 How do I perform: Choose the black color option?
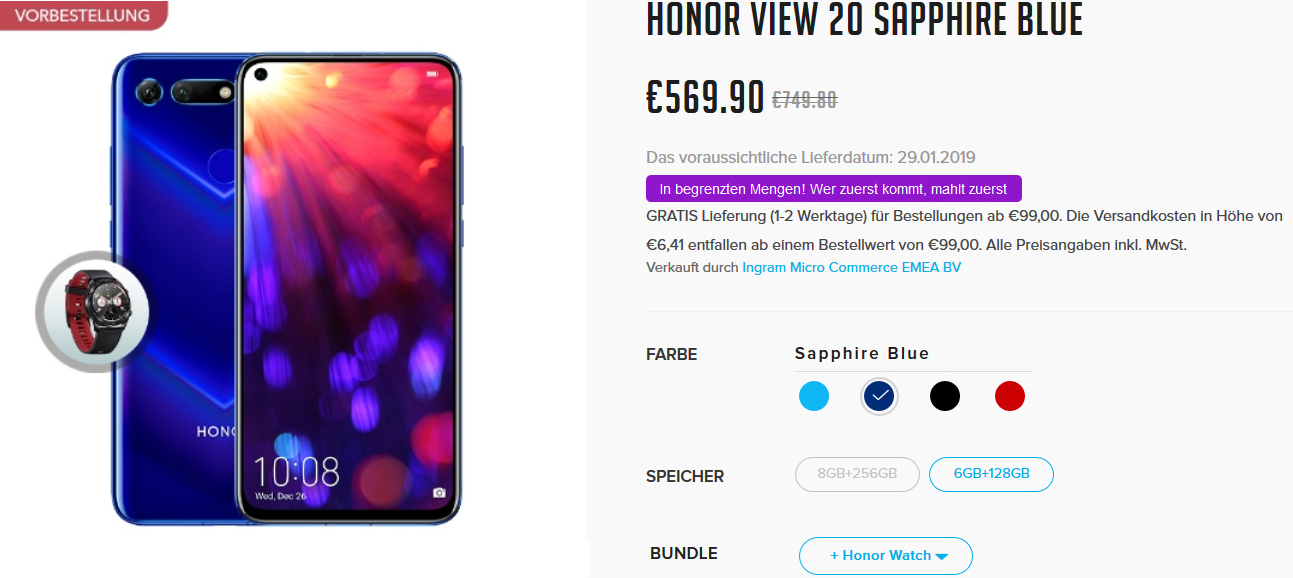(945, 397)
